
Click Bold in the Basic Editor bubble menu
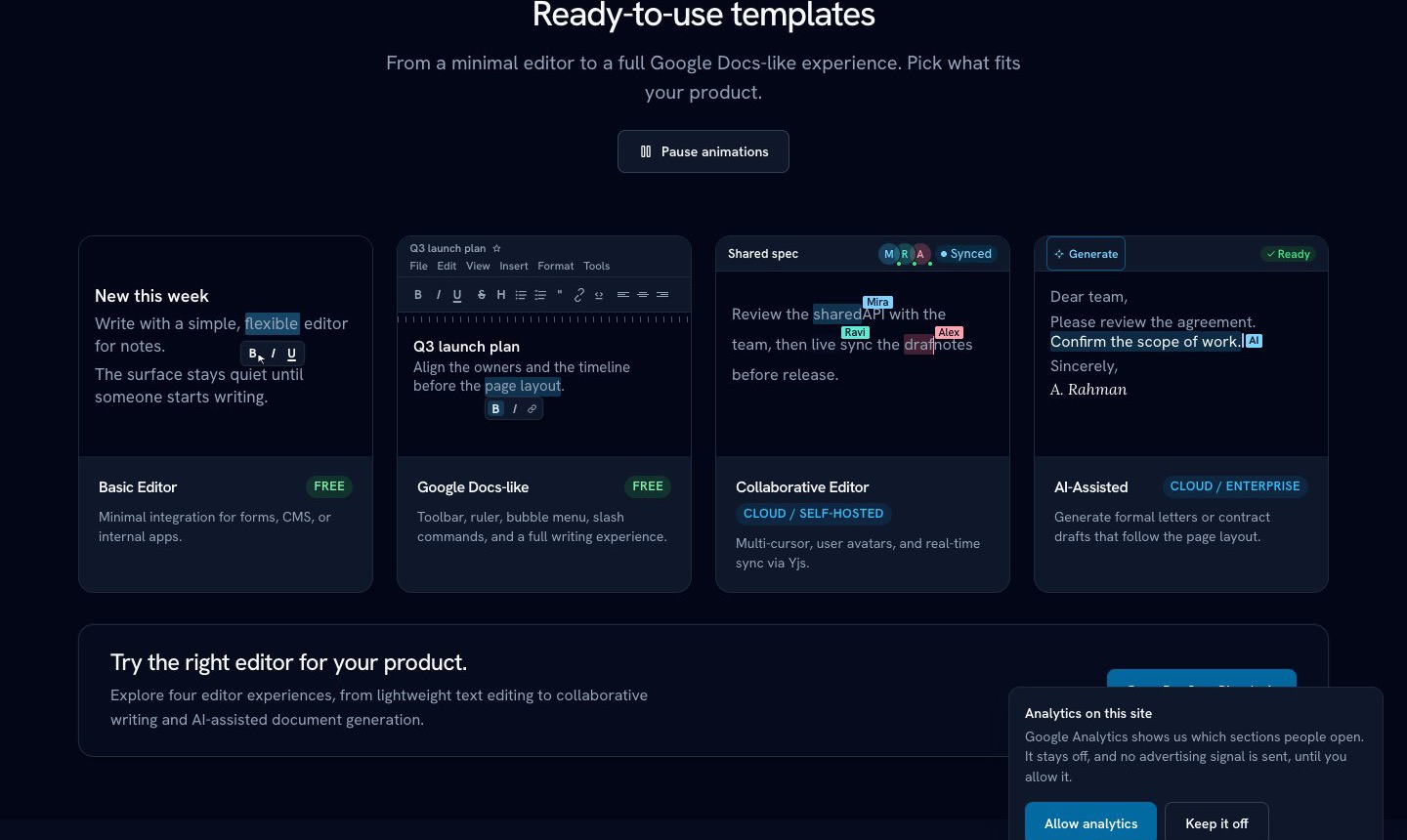253,354
